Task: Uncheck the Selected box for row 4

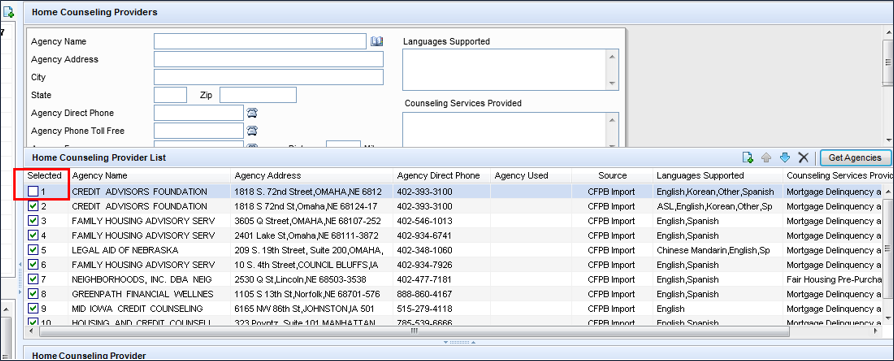Action: coord(33,236)
